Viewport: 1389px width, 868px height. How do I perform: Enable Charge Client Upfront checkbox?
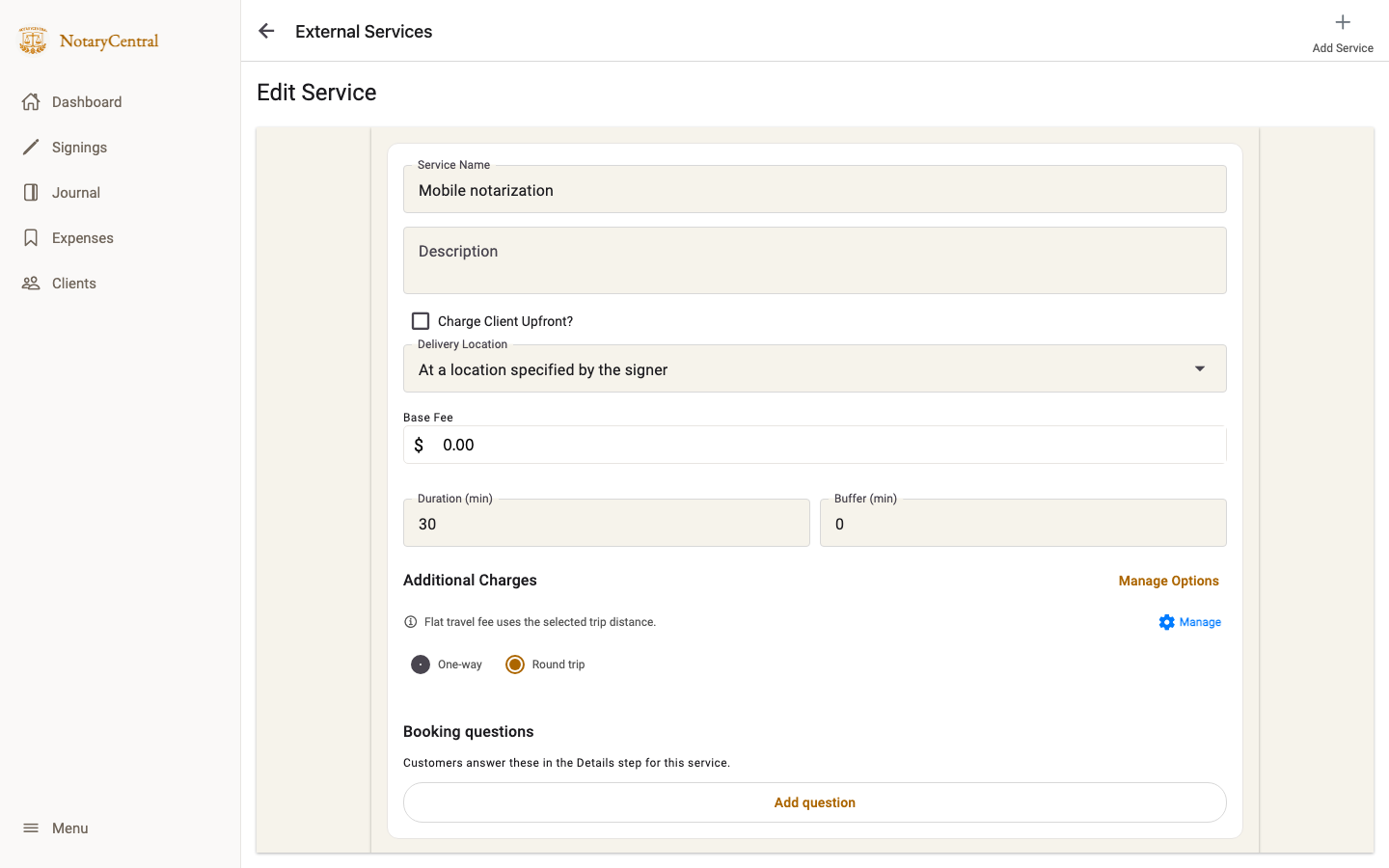(x=421, y=321)
